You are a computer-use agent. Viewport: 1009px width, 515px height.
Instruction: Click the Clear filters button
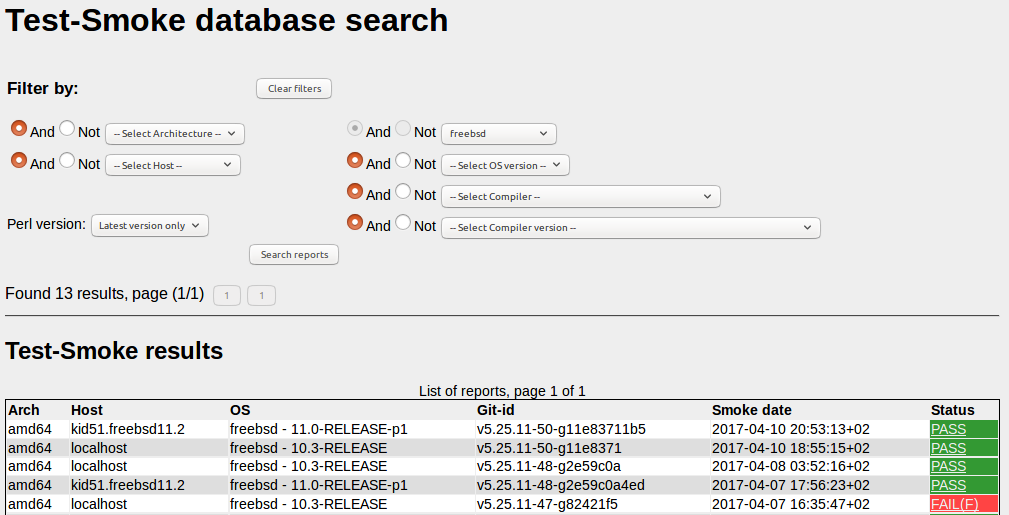[x=294, y=89]
